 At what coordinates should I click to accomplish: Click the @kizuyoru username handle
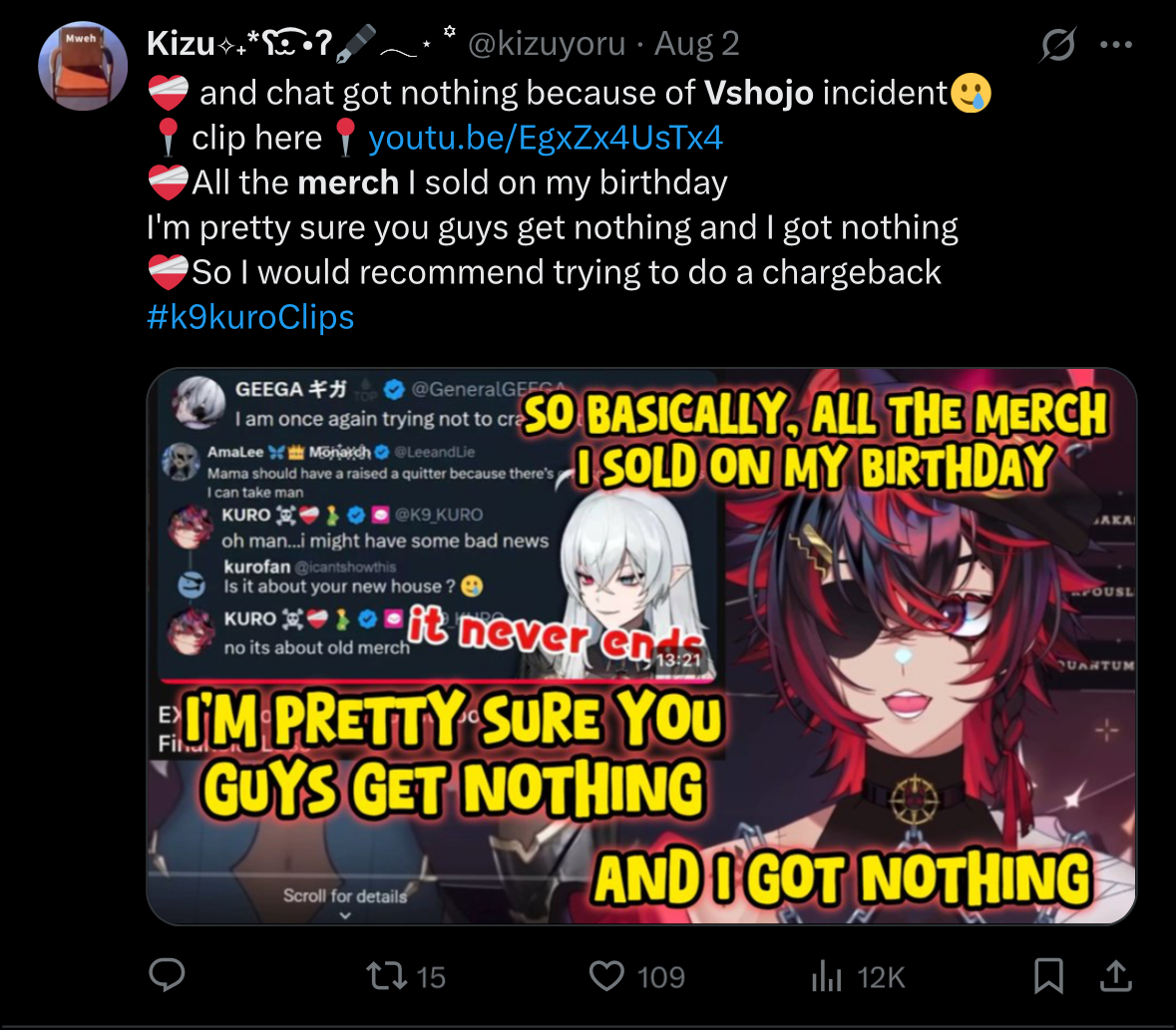tap(547, 44)
